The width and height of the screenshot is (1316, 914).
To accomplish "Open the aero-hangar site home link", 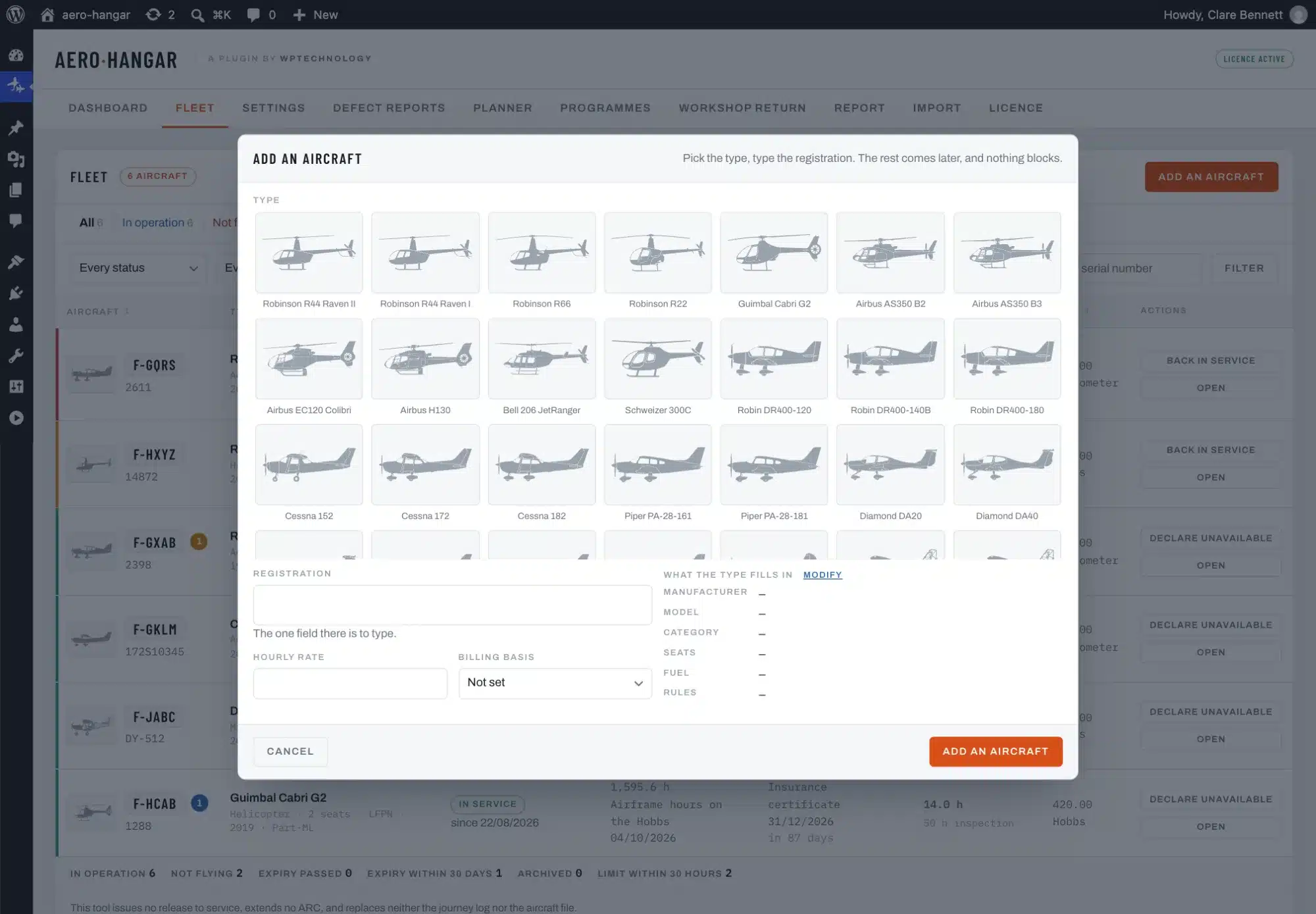I will coord(85,14).
